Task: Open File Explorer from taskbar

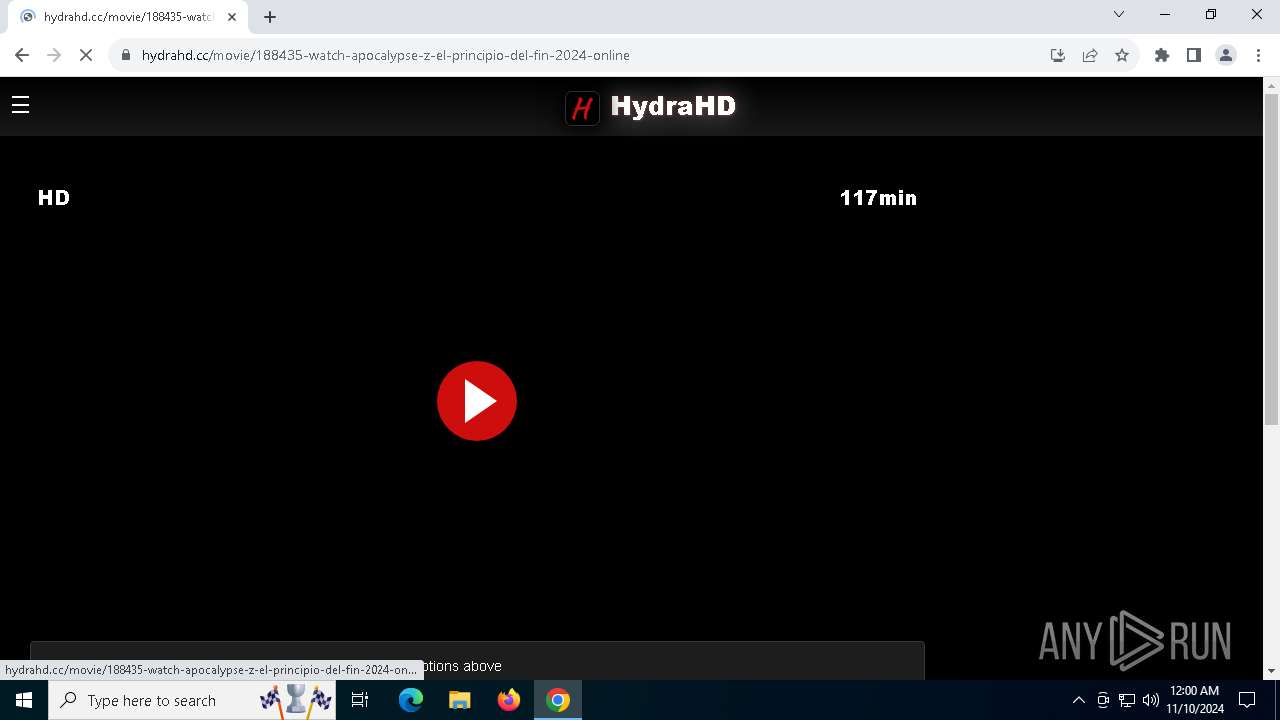Action: click(x=460, y=700)
